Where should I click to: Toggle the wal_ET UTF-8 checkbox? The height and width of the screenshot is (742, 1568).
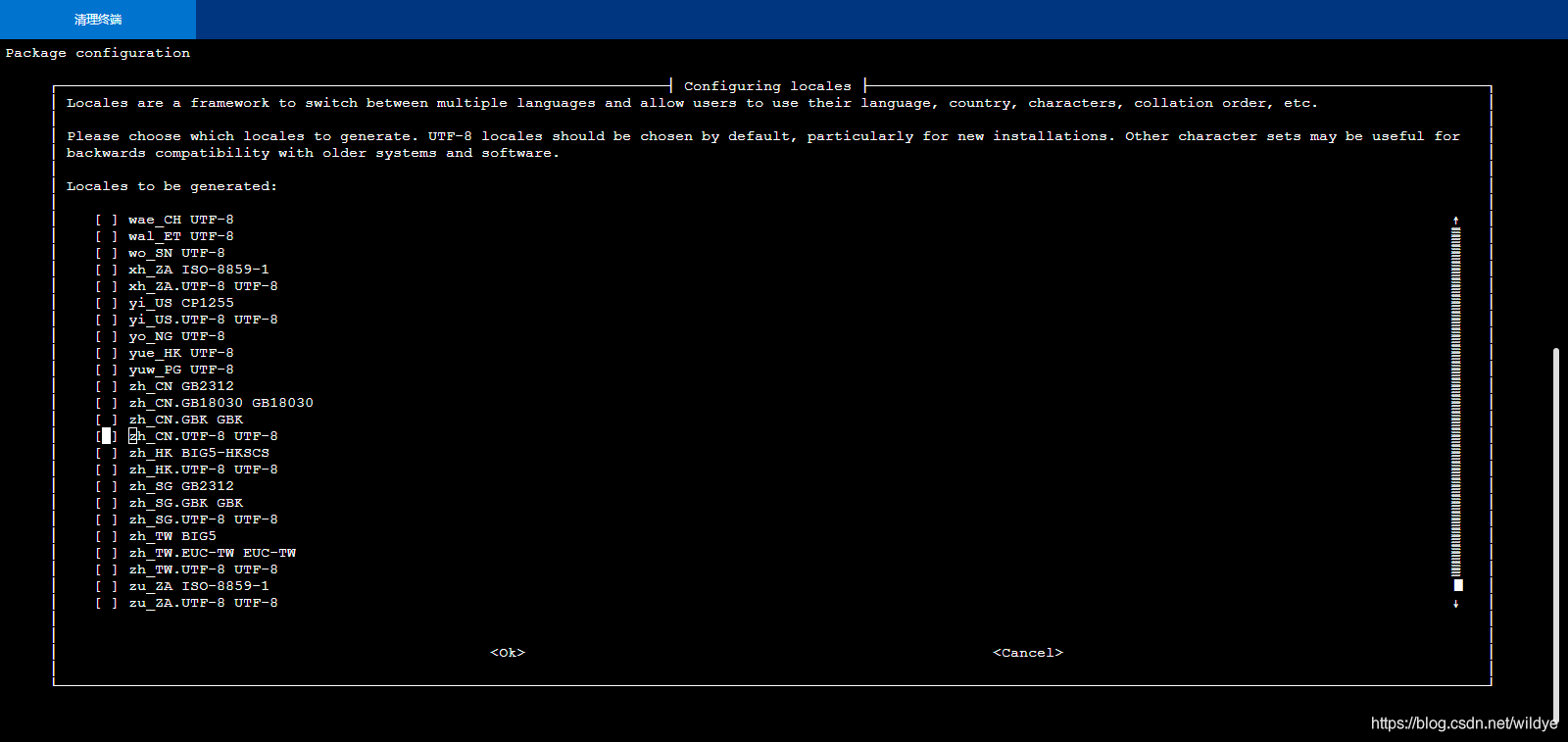point(106,236)
